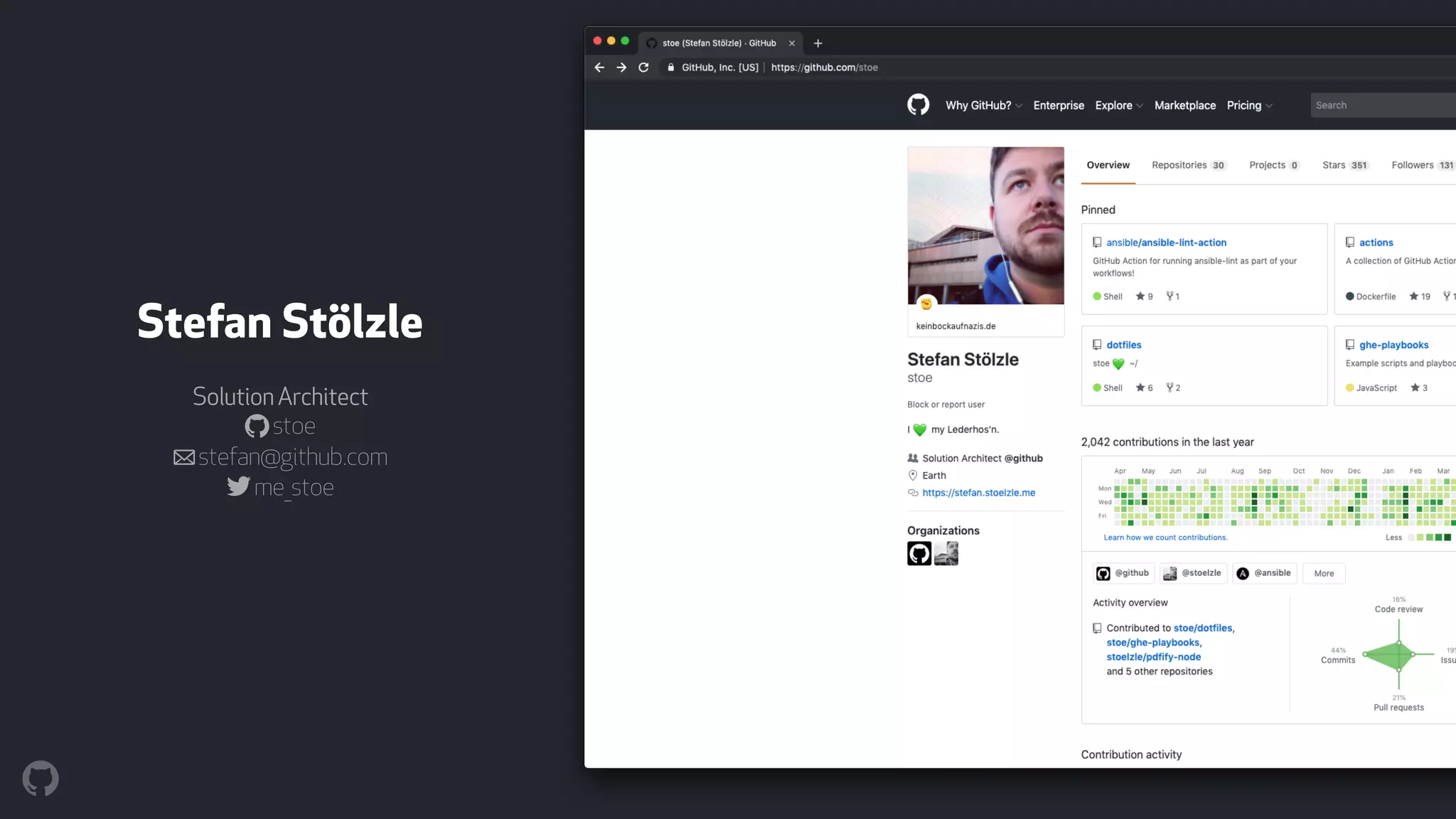Viewport: 1456px width, 819px height.
Task: Toggle the @ansible organization filter
Action: pyautogui.click(x=1265, y=573)
